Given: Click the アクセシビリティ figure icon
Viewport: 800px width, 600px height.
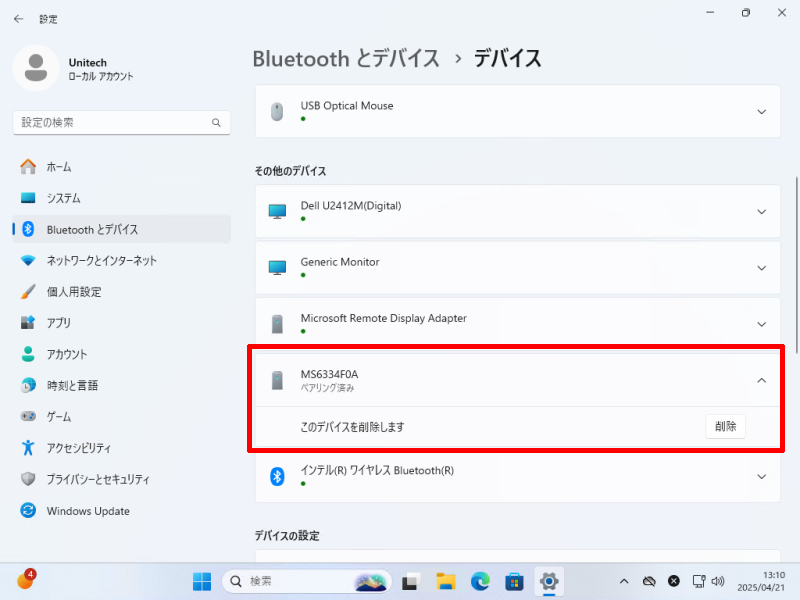Looking at the screenshot, I should click(x=28, y=447).
